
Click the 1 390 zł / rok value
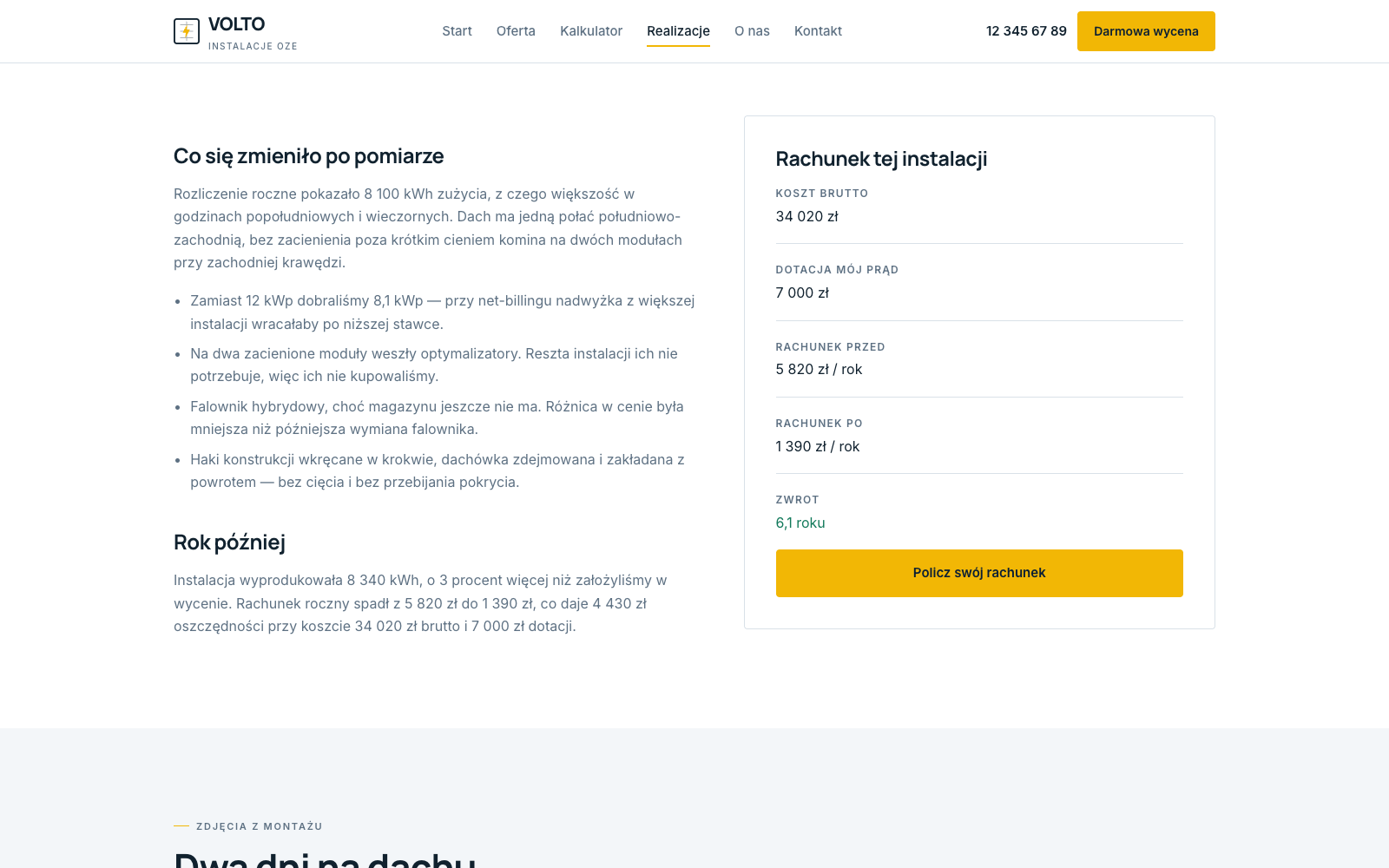pos(818,446)
